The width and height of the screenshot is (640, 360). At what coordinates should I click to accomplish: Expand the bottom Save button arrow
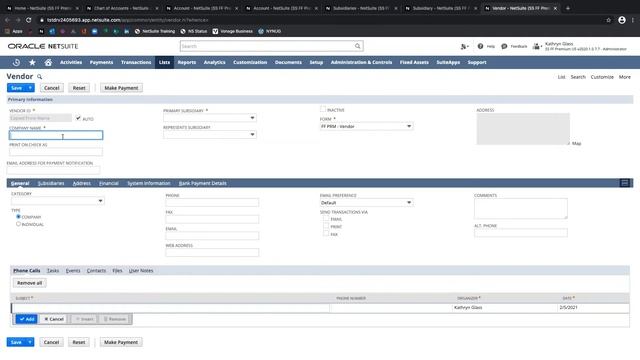coord(30,342)
